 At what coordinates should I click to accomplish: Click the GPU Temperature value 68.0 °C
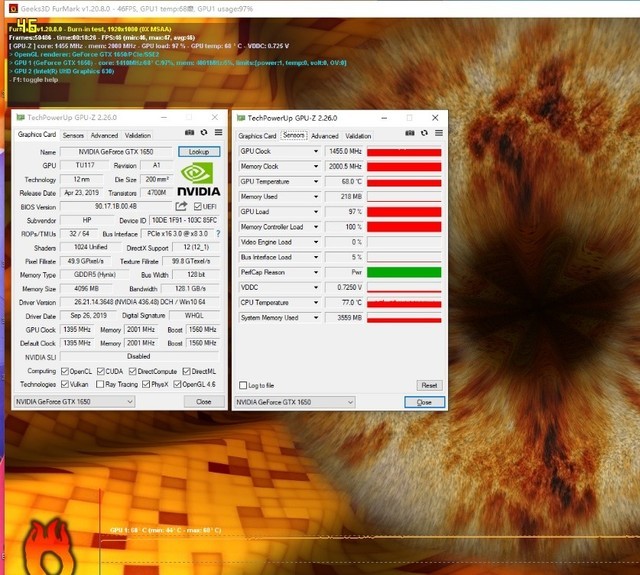[x=344, y=182]
